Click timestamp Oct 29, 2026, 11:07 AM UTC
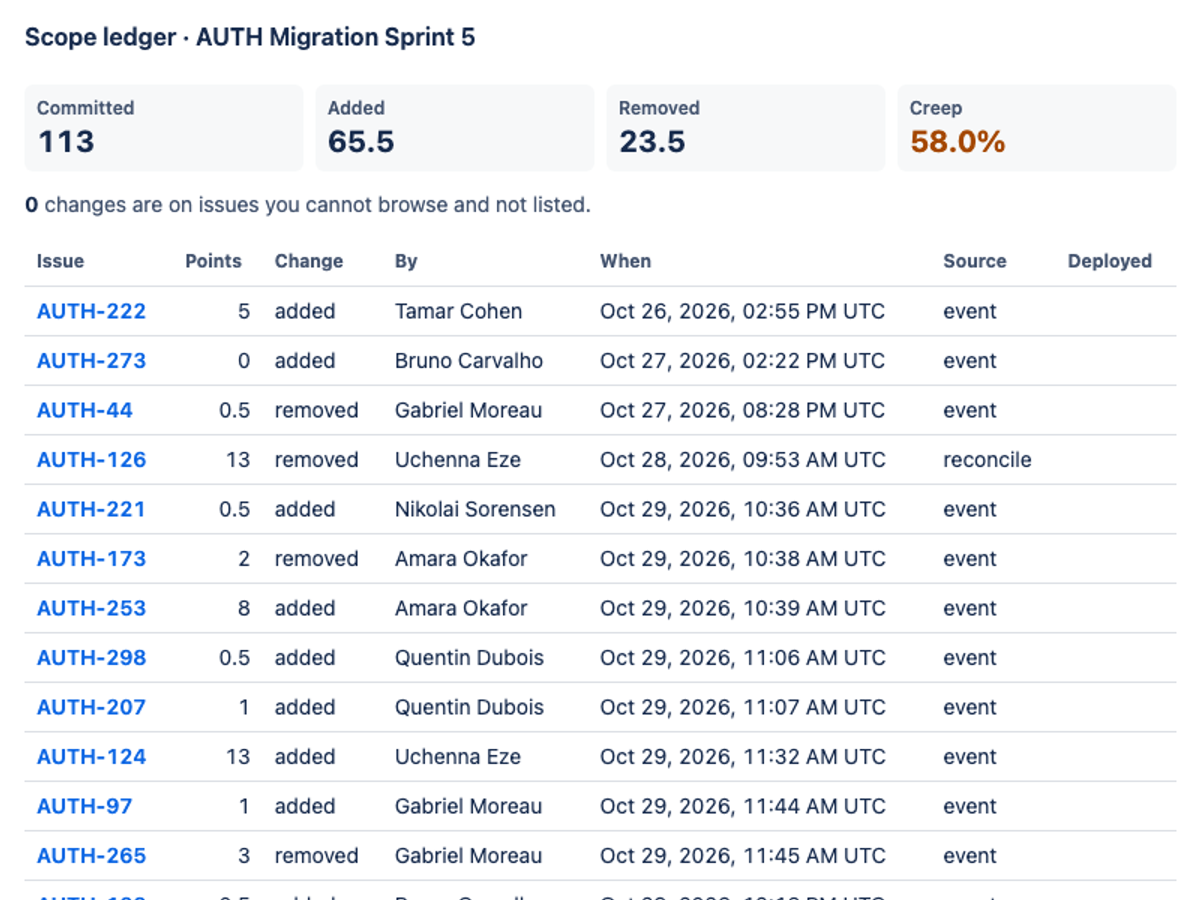Image resolution: width=1200 pixels, height=900 pixels. [x=743, y=707]
